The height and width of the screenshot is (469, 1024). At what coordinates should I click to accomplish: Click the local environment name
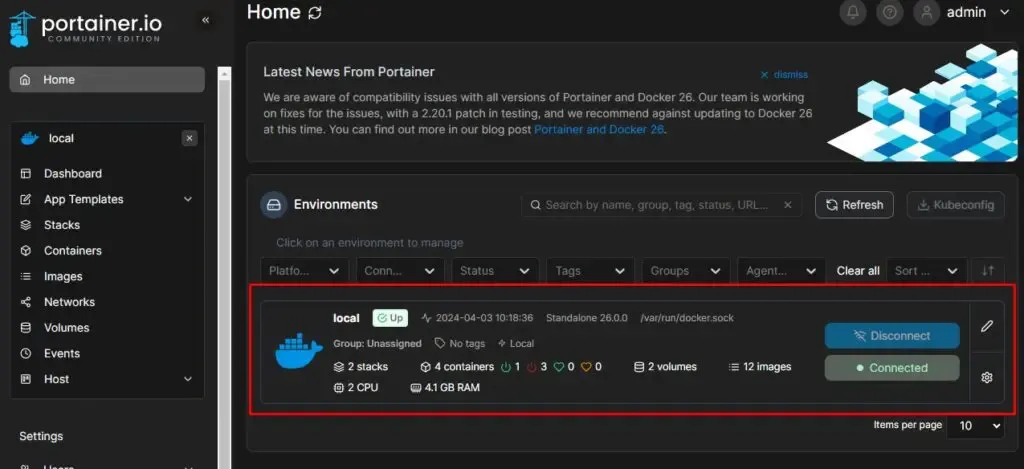pos(346,318)
